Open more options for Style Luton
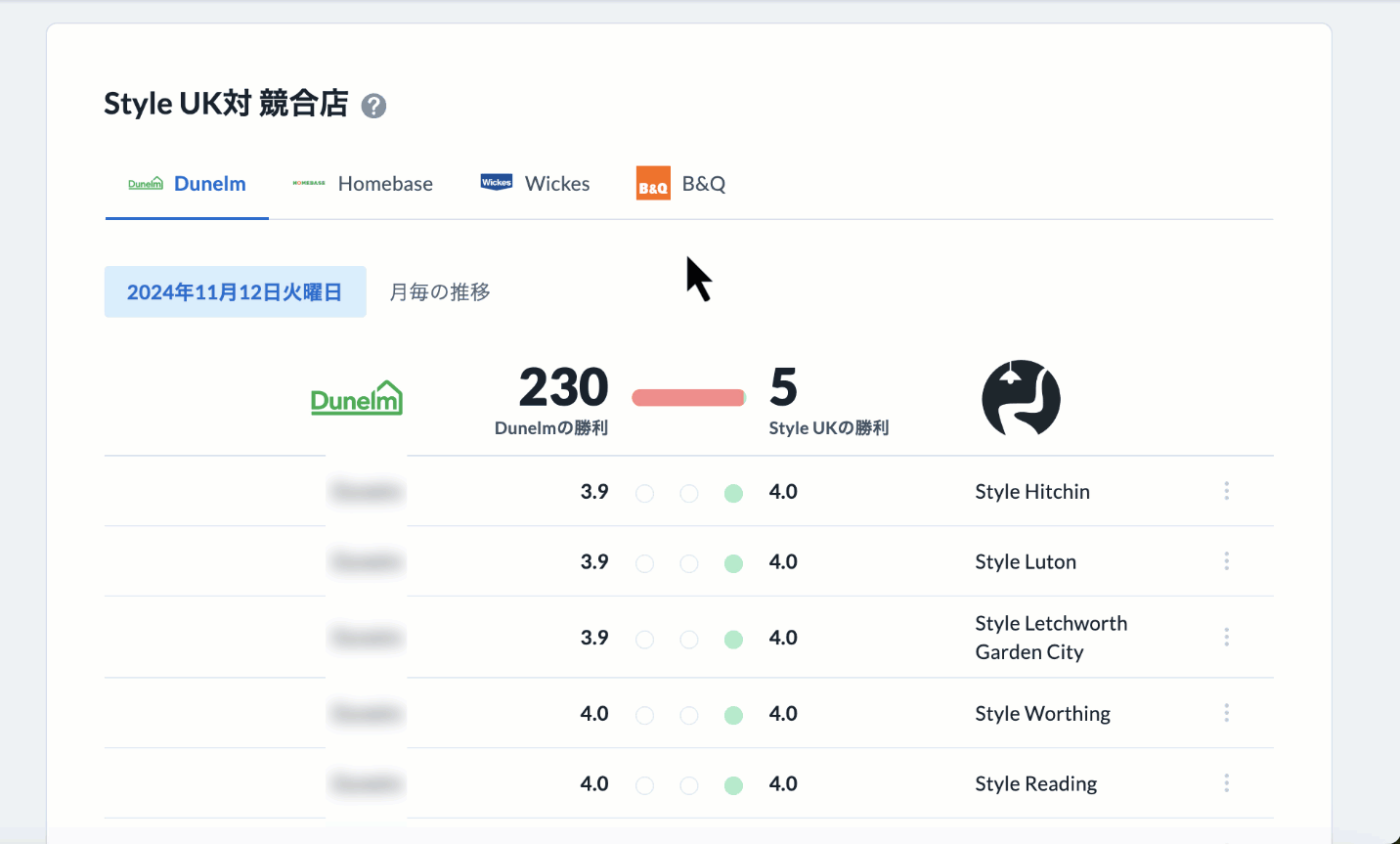 coord(1226,561)
